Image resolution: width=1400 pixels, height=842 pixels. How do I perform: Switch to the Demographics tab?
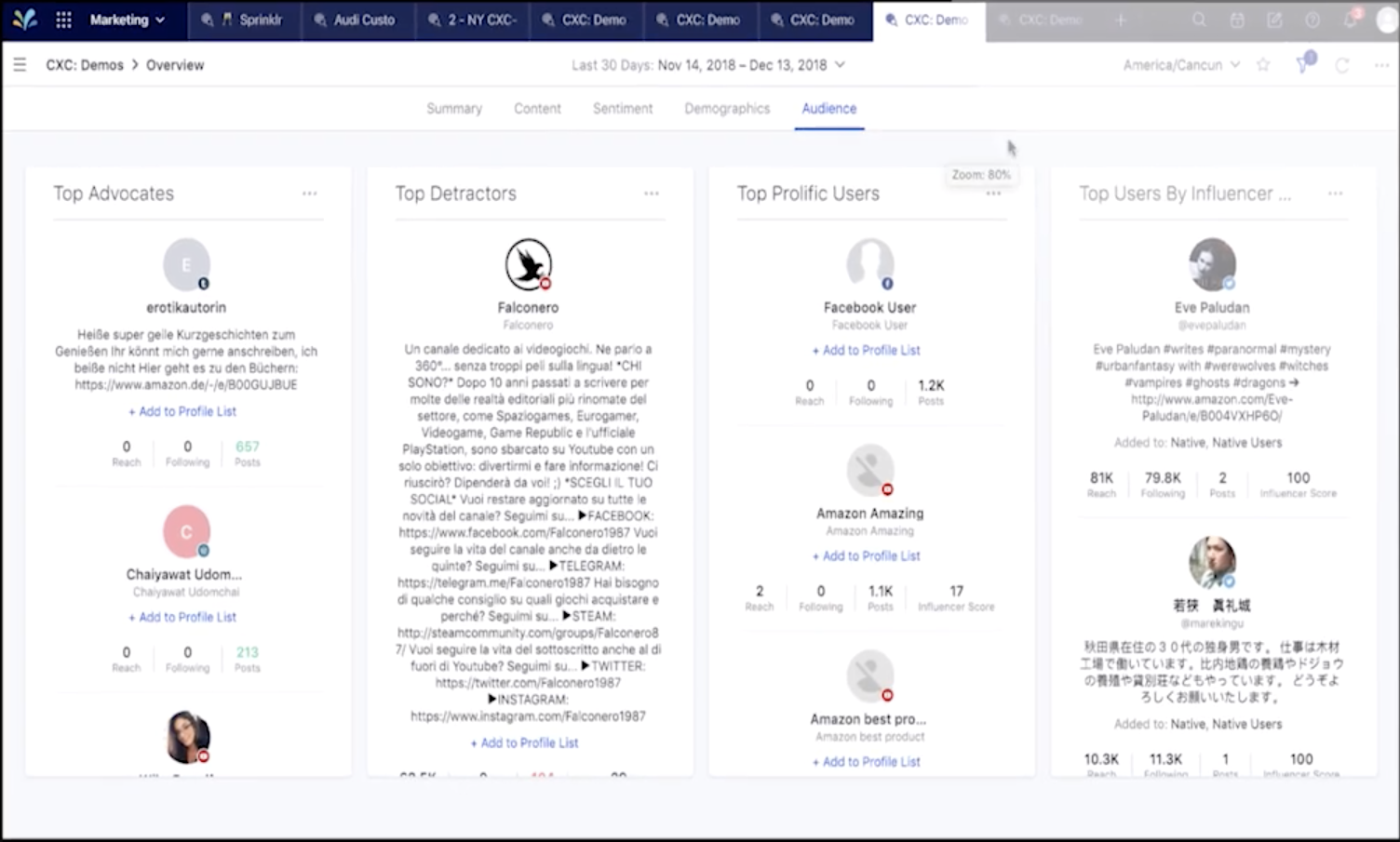[x=727, y=109]
